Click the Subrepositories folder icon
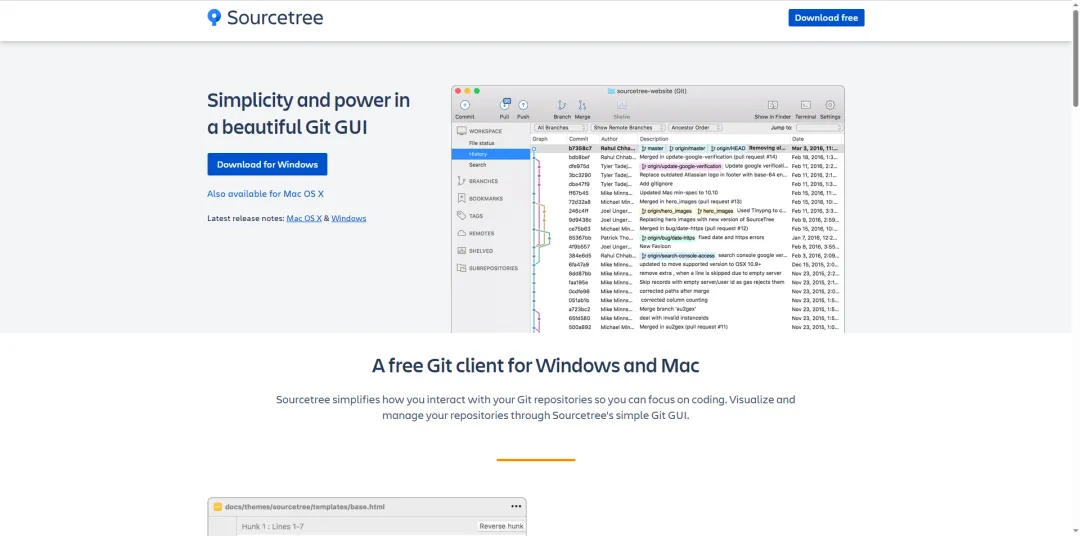1080x536 pixels. tap(461, 268)
